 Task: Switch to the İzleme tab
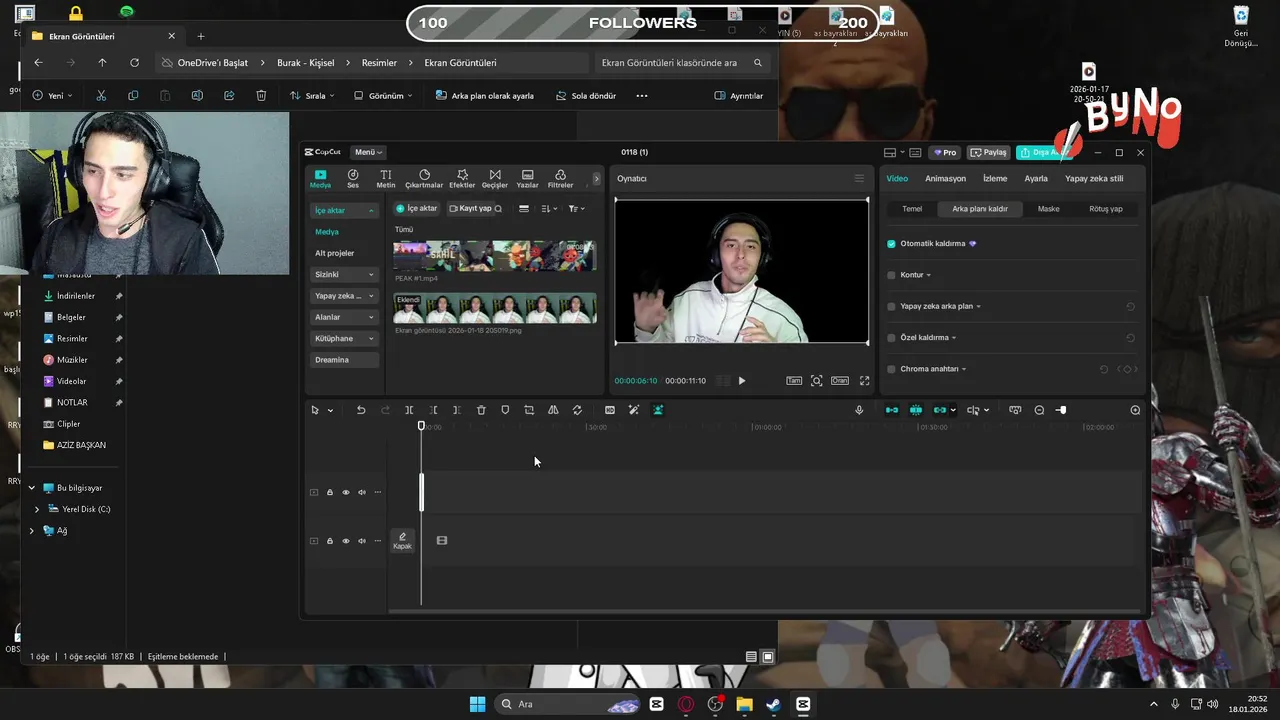tap(995, 179)
